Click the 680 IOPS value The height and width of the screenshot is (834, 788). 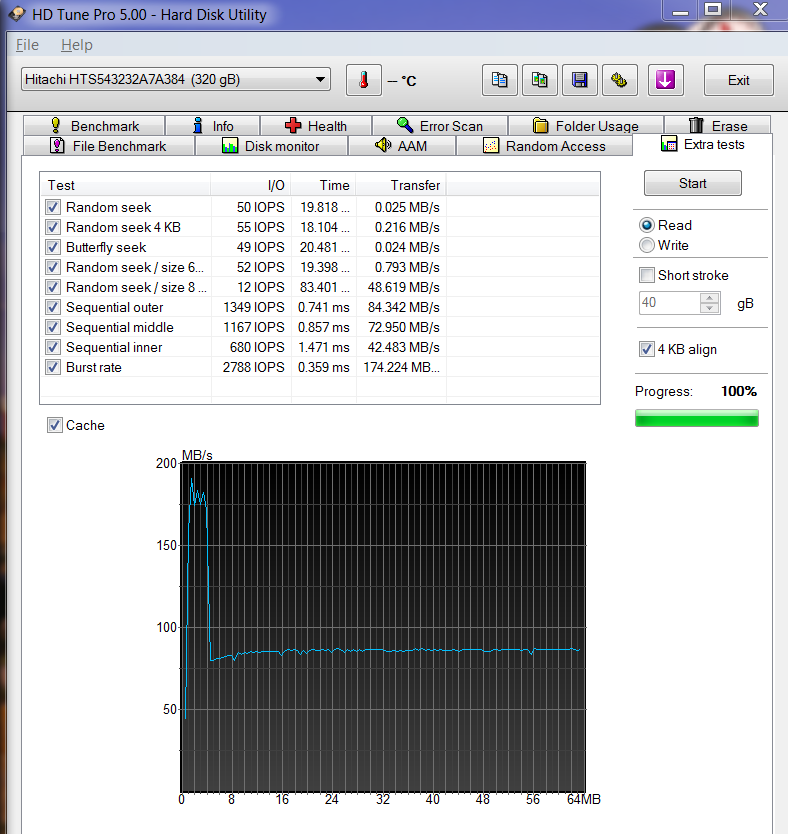tap(257, 347)
